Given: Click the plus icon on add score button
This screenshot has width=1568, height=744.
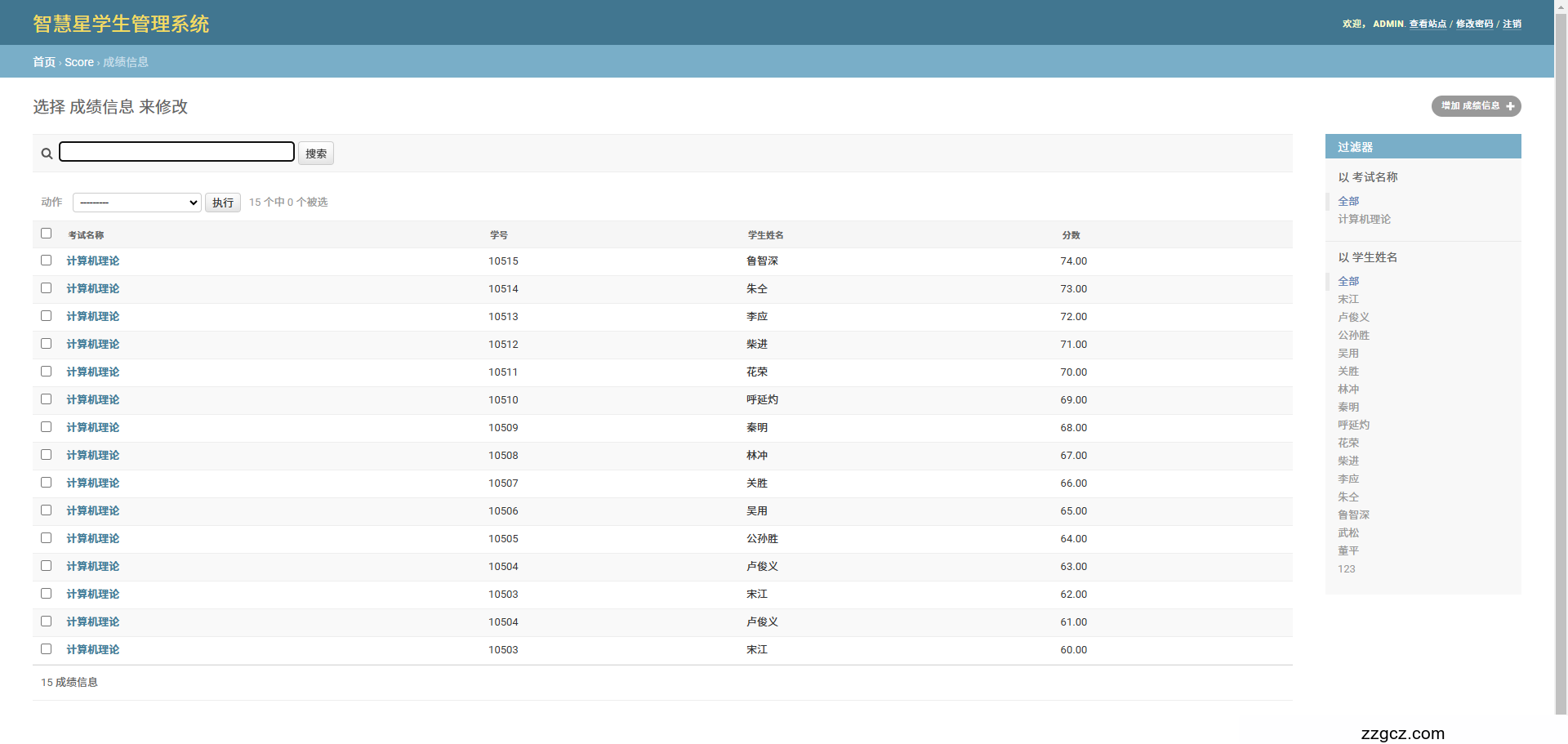Looking at the screenshot, I should pos(1510,106).
